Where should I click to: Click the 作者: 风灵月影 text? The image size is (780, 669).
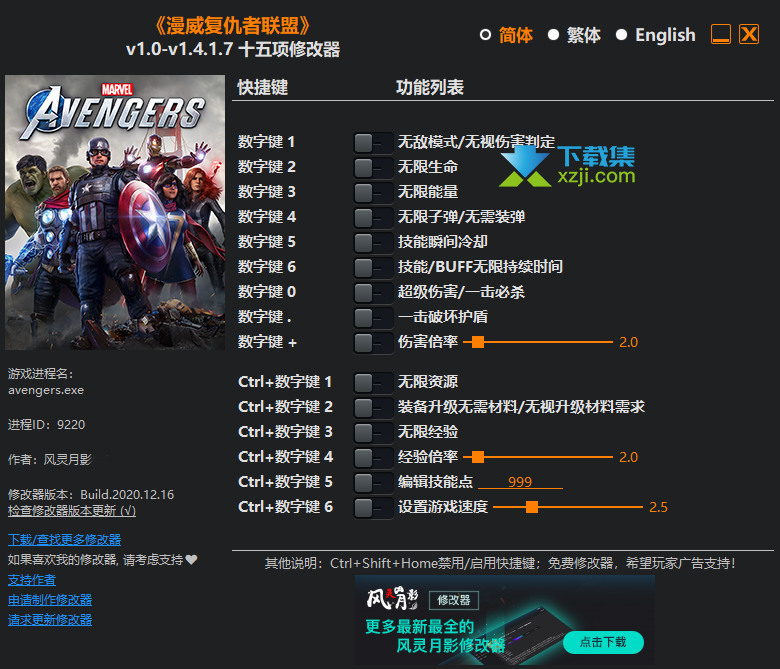pos(50,460)
